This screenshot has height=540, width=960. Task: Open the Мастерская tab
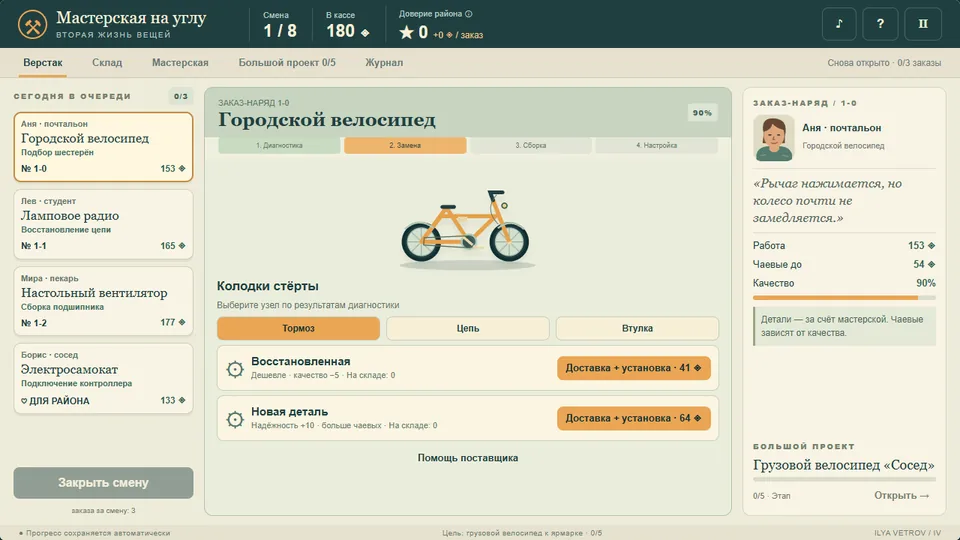click(180, 62)
